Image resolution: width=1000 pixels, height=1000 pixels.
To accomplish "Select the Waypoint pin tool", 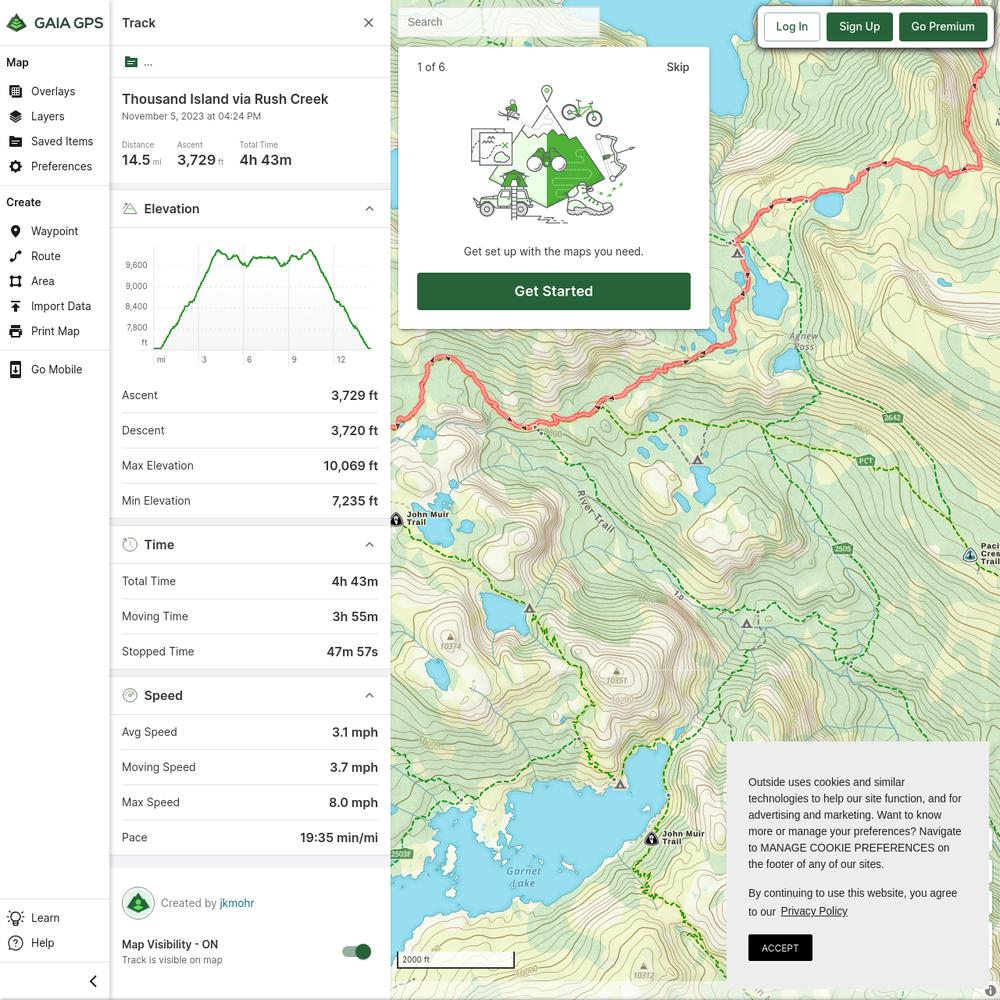I will tap(43, 231).
